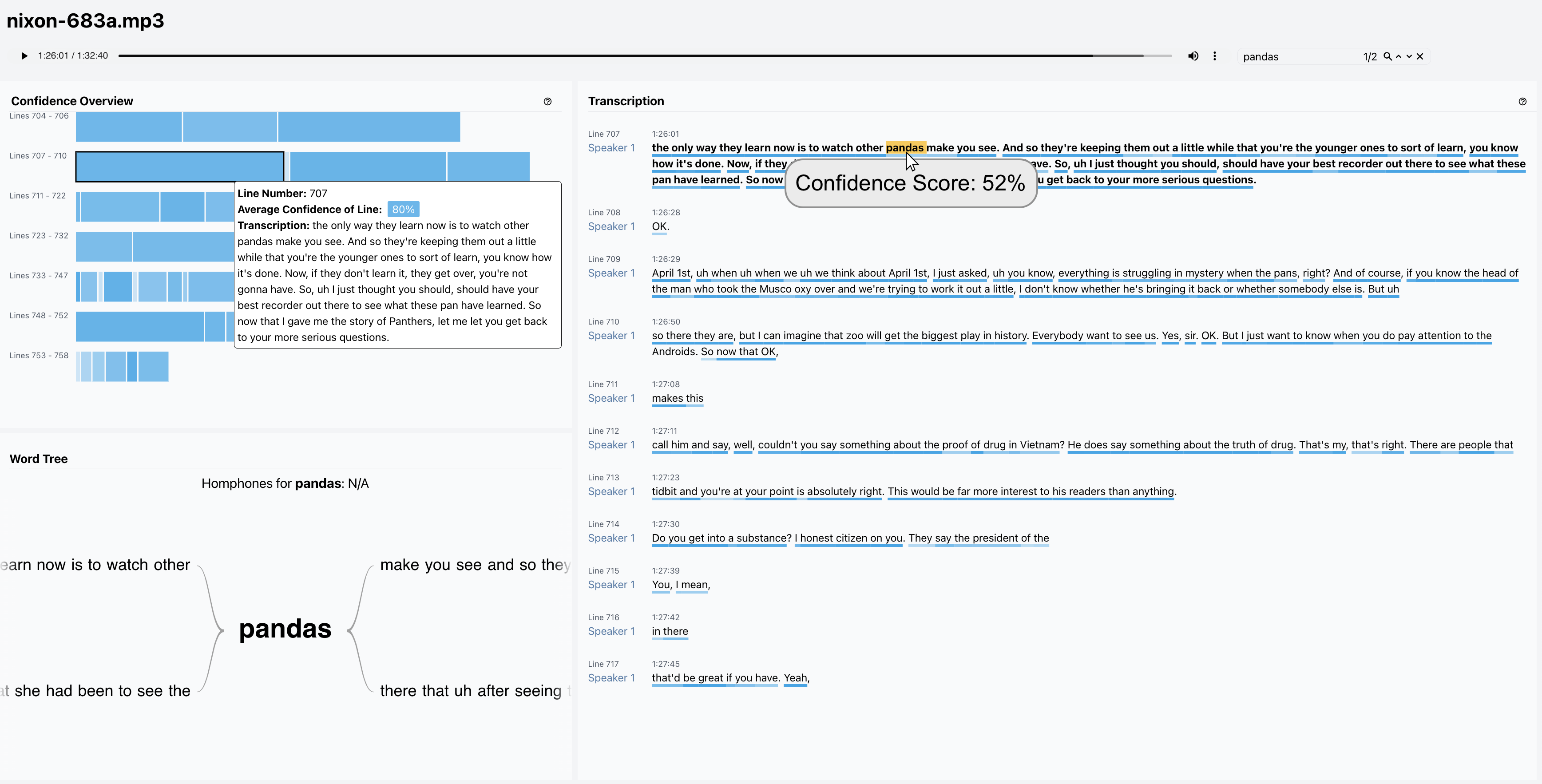Click the pandas root word in Word Tree
Viewport: 1542px width, 784px height.
[x=285, y=628]
